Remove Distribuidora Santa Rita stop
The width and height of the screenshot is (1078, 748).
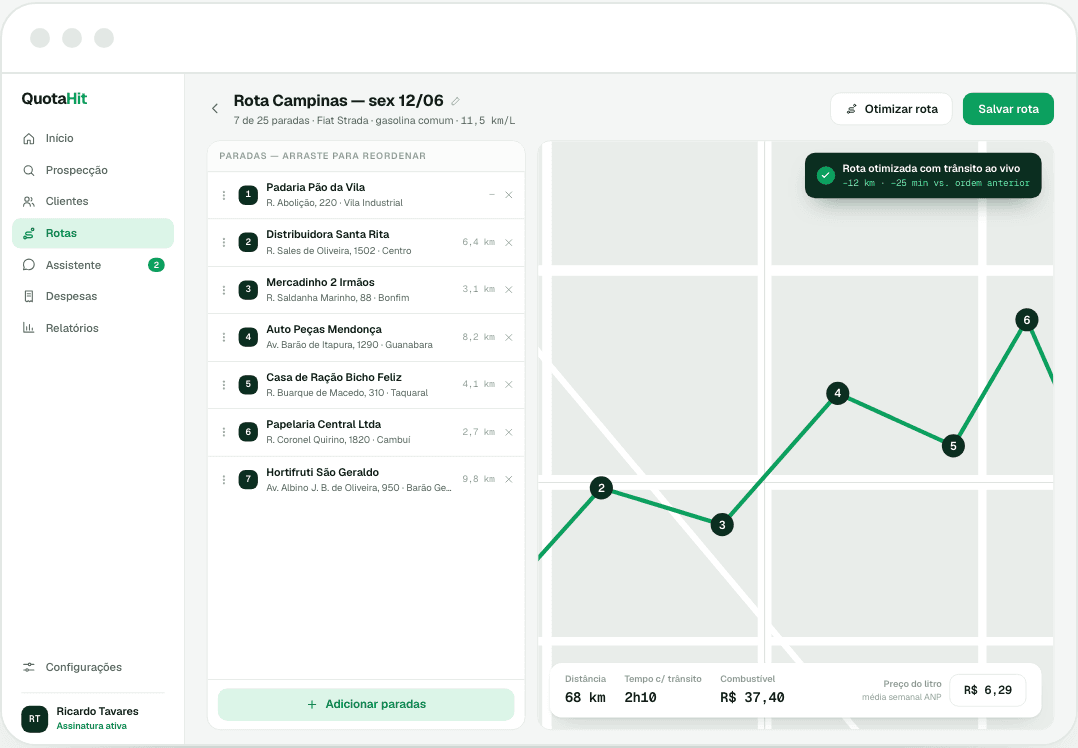509,243
